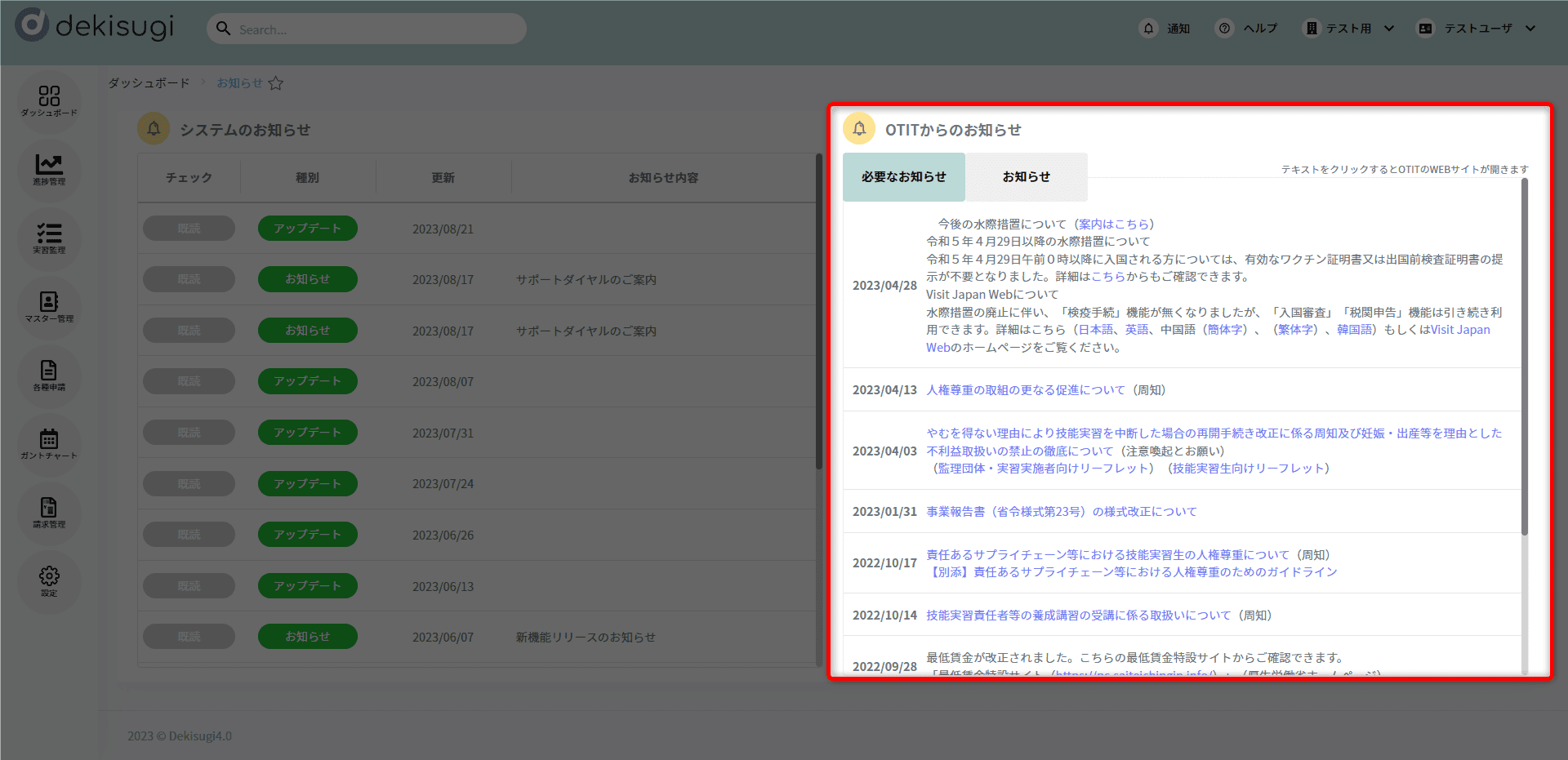The width and height of the screenshot is (1568, 760).
Task: Select the 実習監理 checklist icon
Action: click(49, 238)
